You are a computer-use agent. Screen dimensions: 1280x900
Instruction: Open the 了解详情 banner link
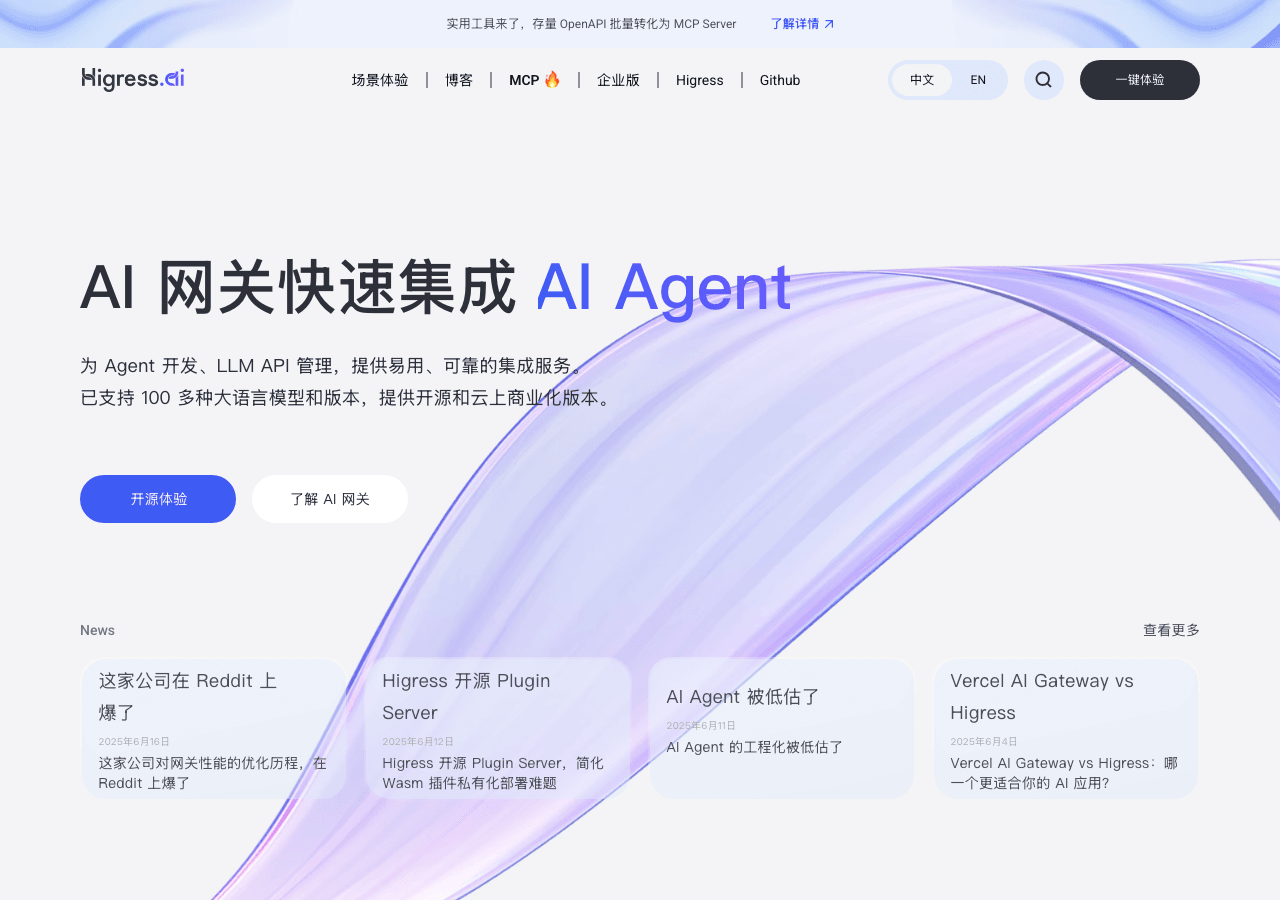pyautogui.click(x=802, y=24)
